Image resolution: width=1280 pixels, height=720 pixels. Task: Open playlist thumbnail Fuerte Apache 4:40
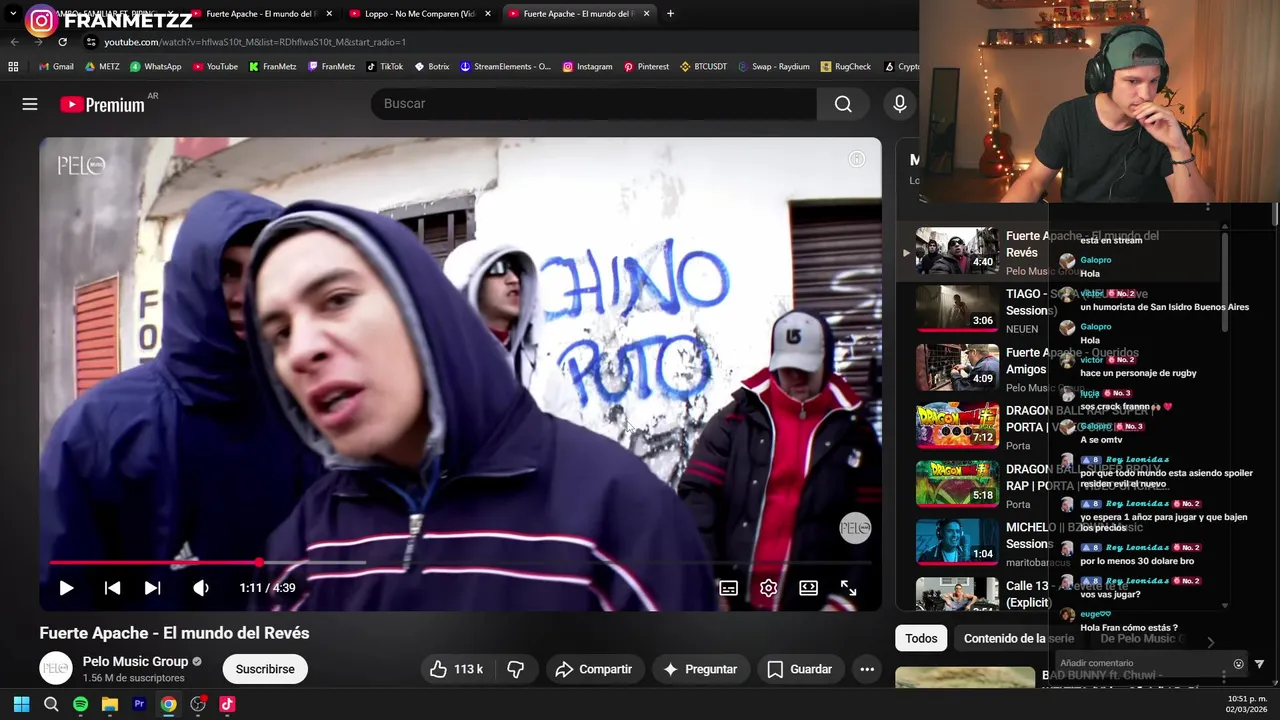tap(957, 251)
